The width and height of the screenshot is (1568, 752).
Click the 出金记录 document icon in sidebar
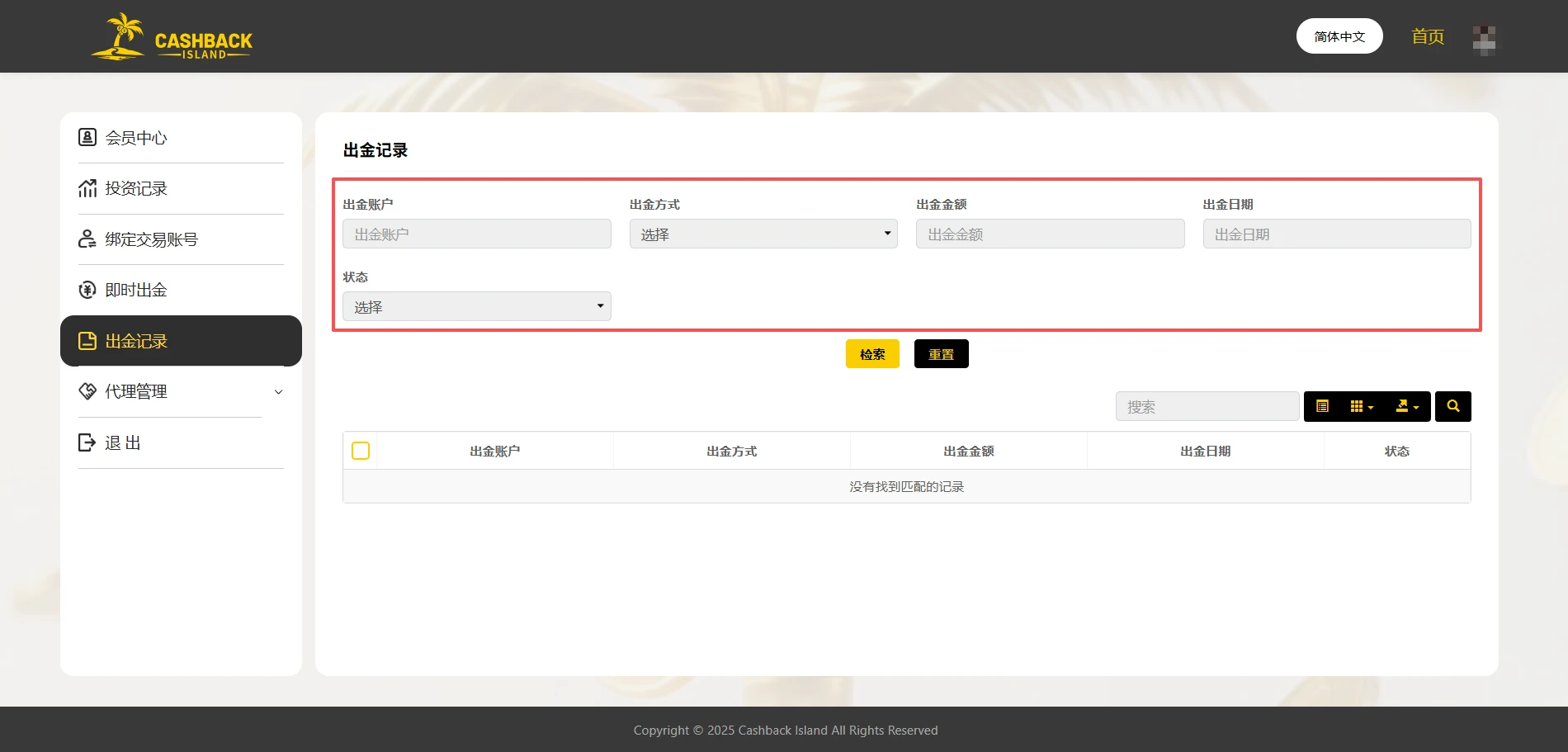87,340
